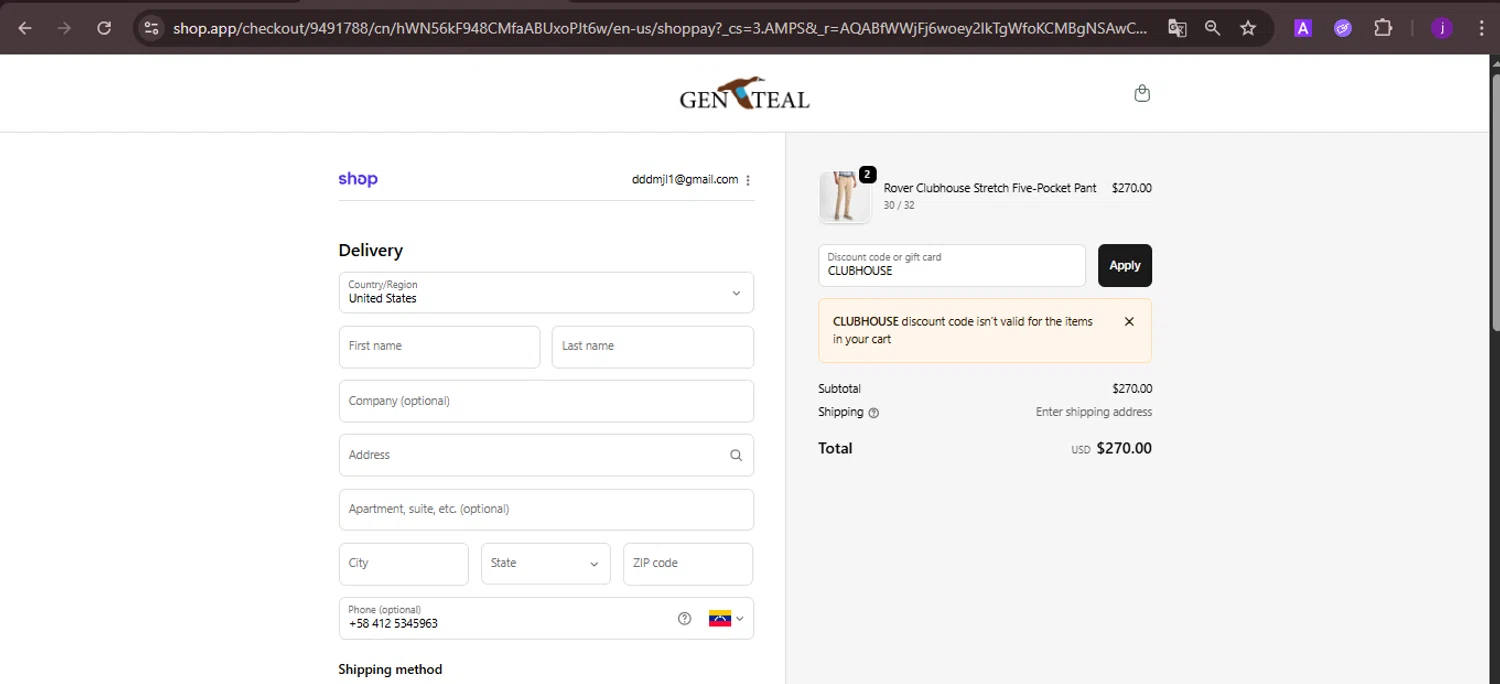
Task: Click the Shop pay logo
Action: tap(358, 179)
